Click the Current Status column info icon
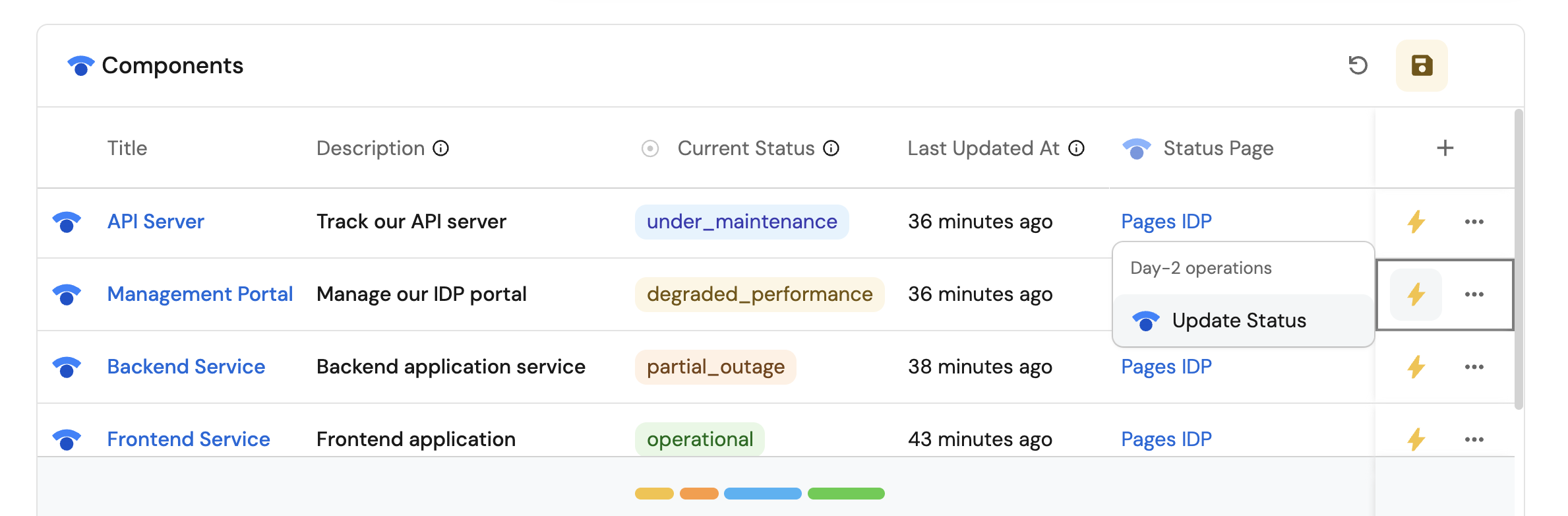1568x516 pixels. [831, 148]
